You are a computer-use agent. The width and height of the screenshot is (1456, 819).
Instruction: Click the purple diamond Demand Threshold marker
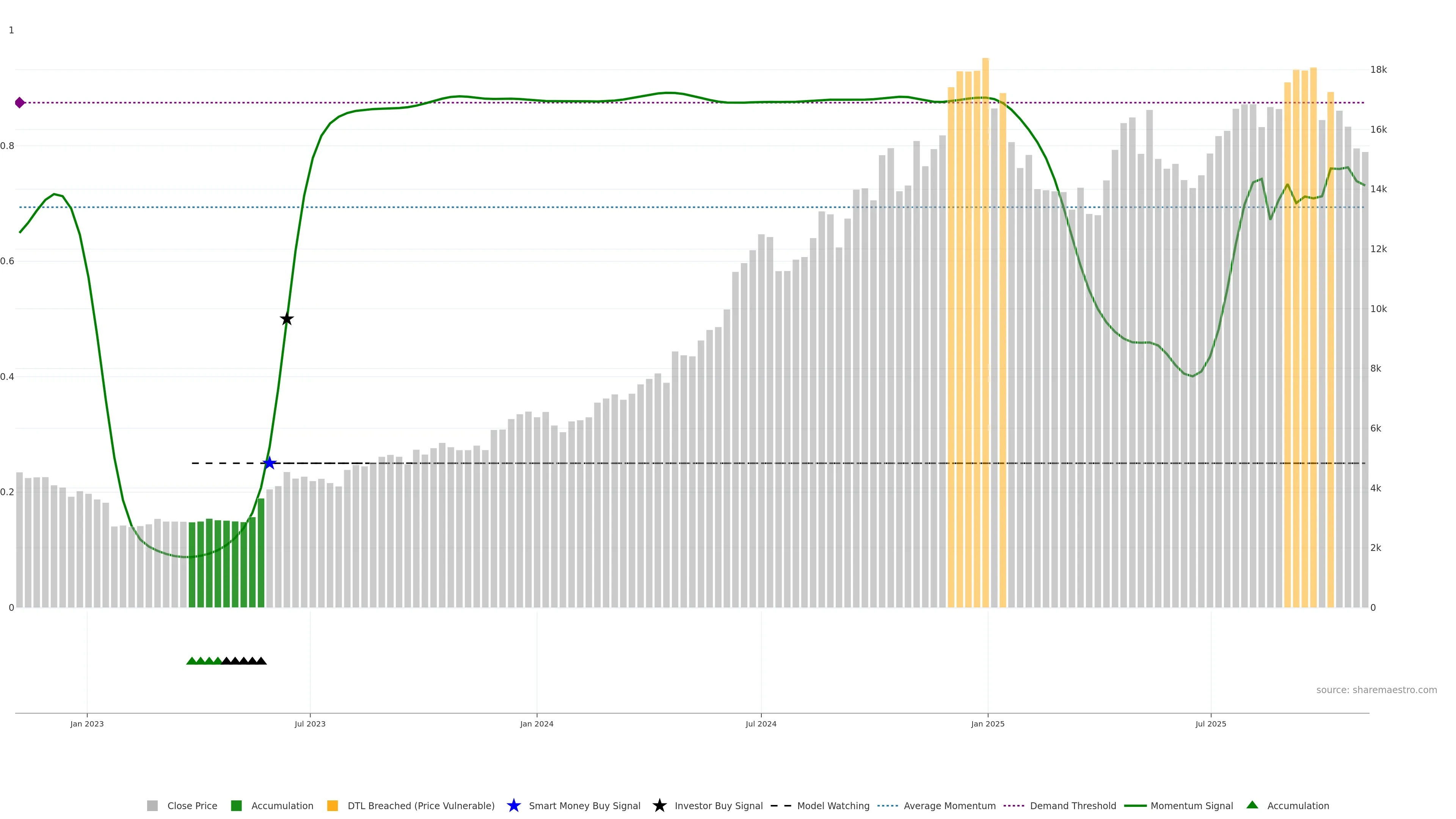coord(20,102)
